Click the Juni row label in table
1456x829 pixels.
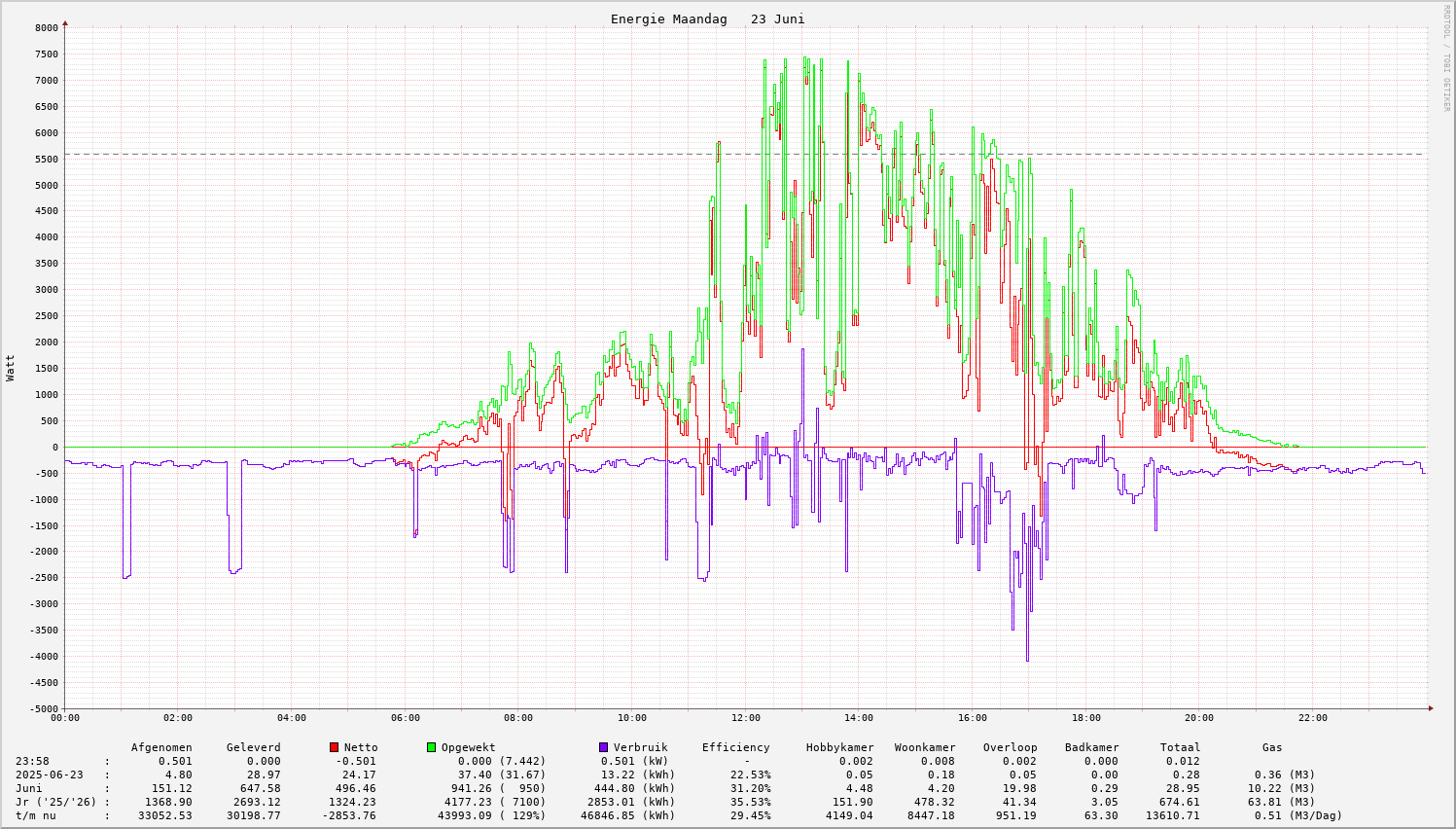(29, 788)
